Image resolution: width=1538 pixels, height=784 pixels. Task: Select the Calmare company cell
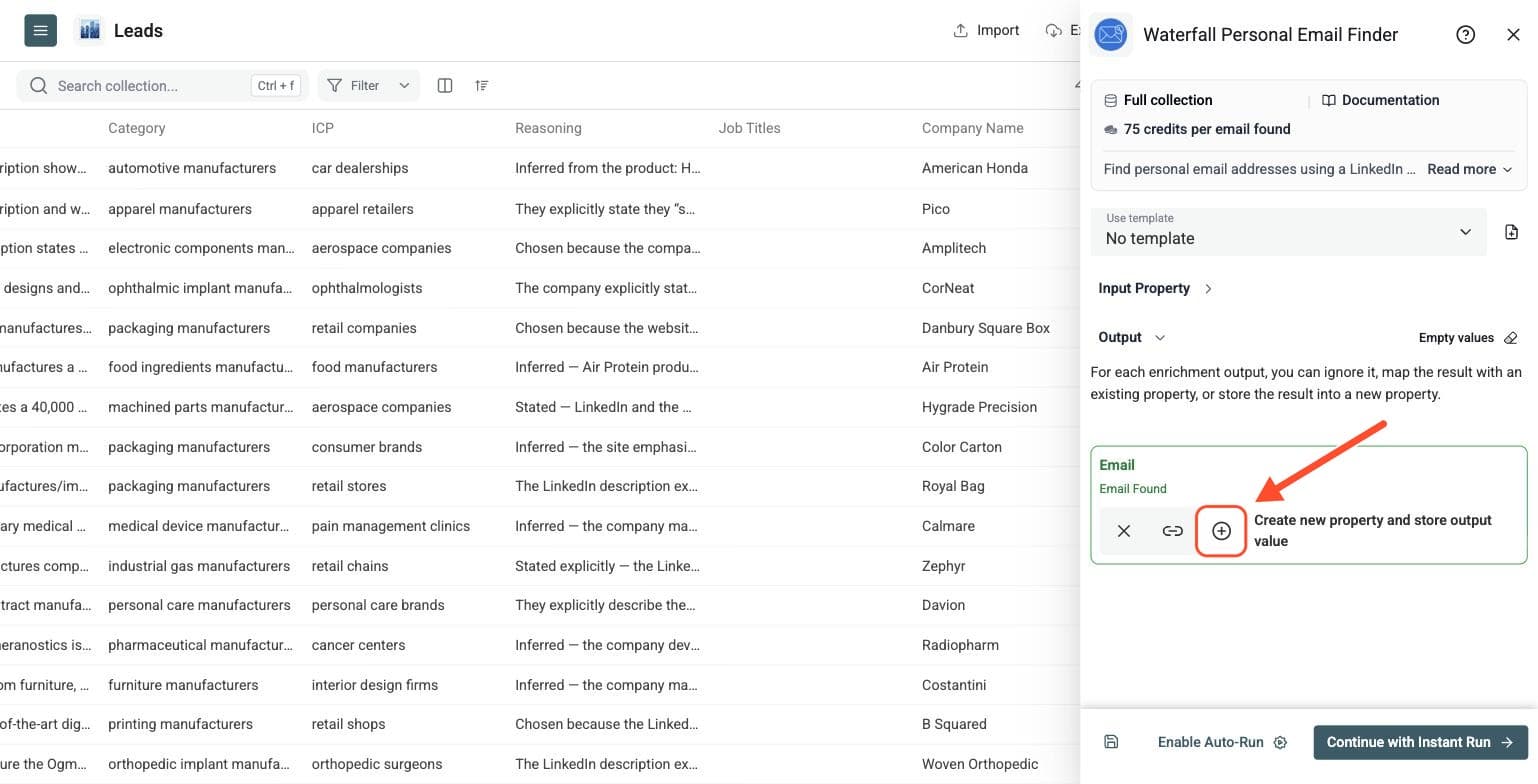(948, 526)
